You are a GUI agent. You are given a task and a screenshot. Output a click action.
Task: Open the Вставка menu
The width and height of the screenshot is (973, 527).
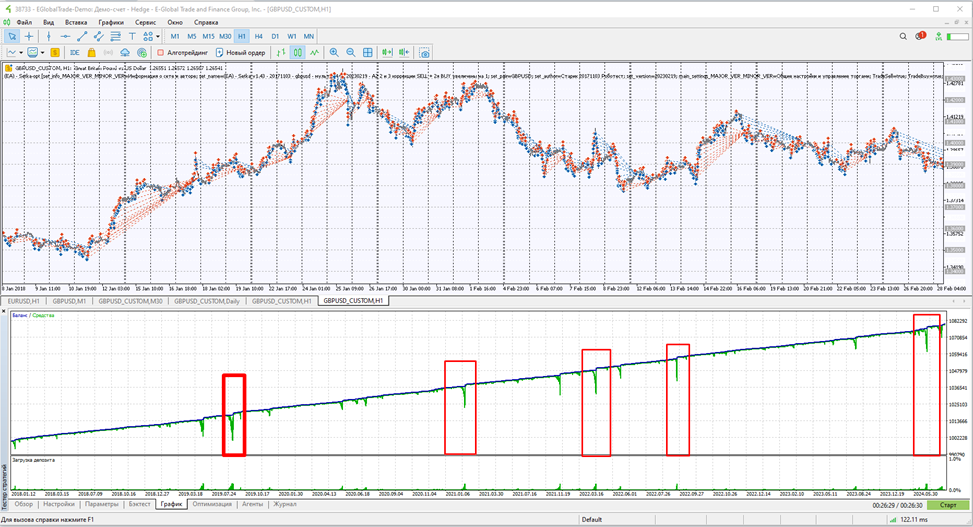click(x=76, y=22)
